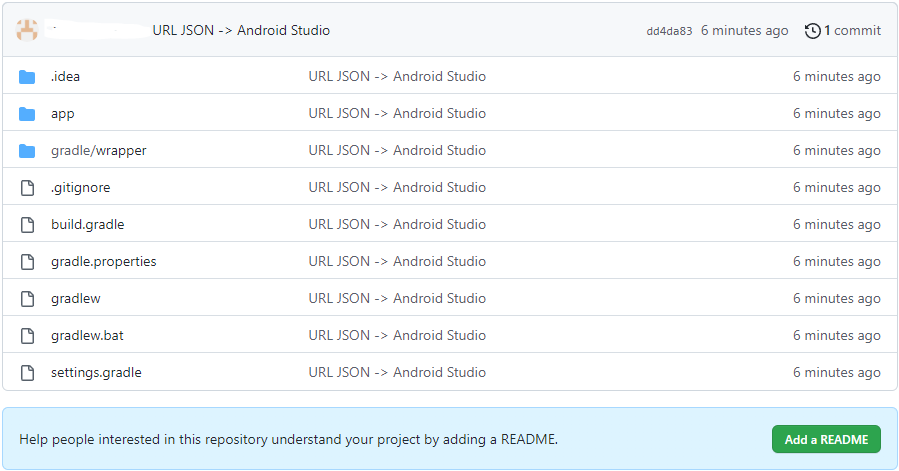Open header commit message URL JSON -> Android Studio
This screenshot has height=471, width=899.
tap(241, 30)
